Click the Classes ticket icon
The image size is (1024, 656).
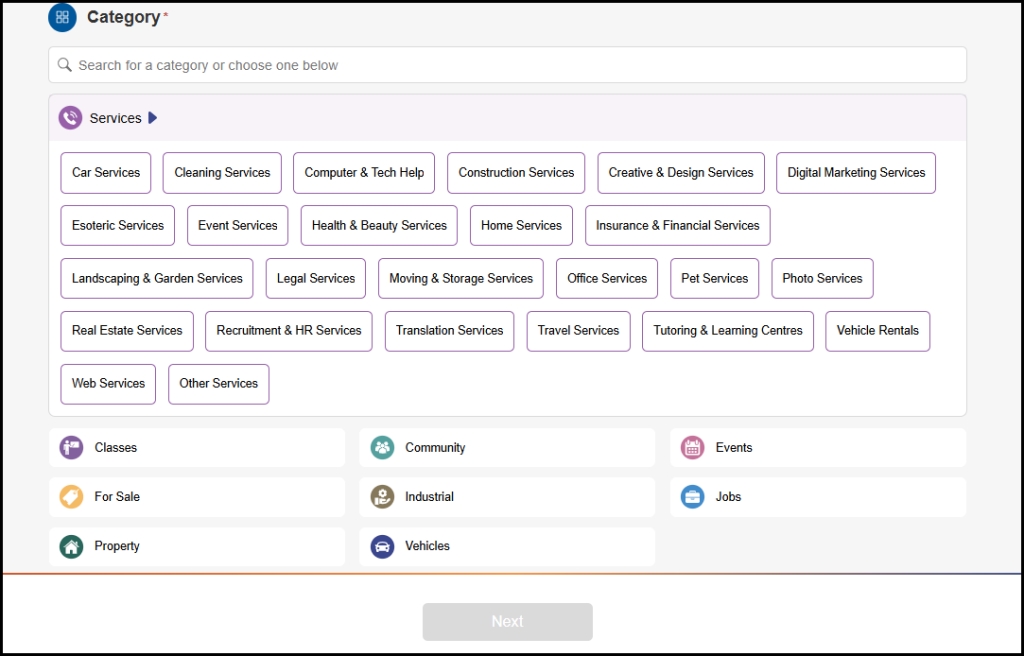[71, 447]
